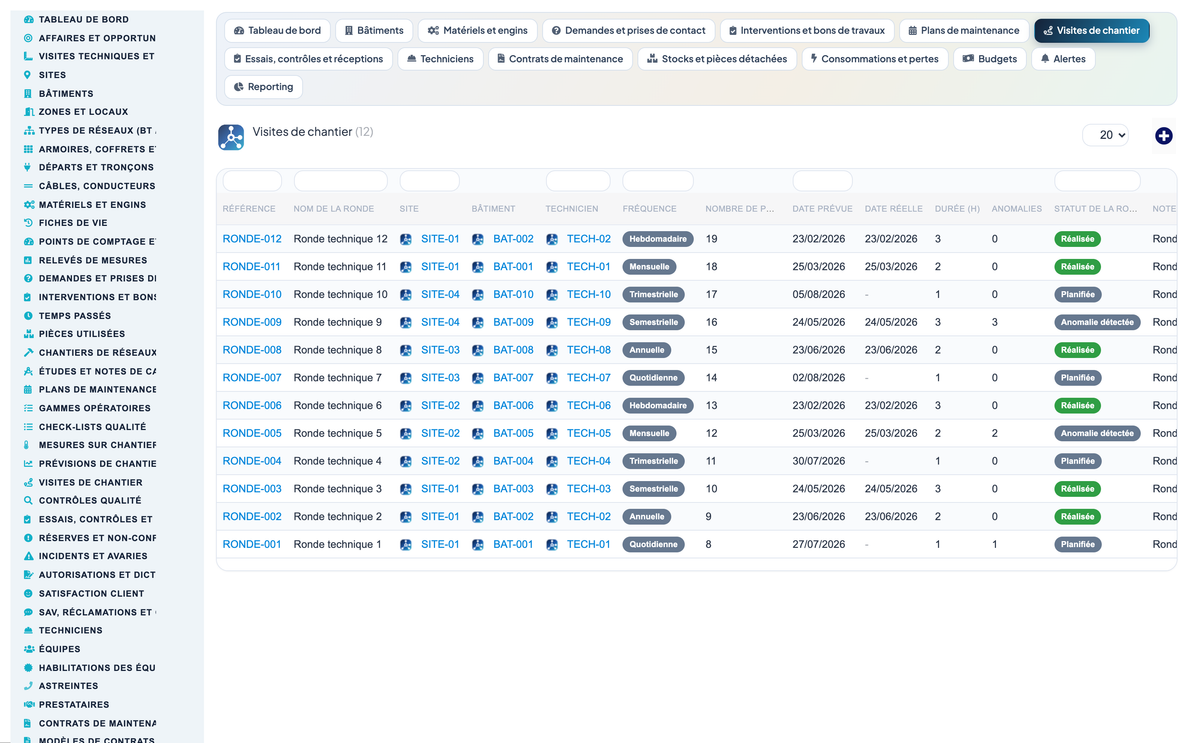Click the technician icon in RONDE-008 row
The height and width of the screenshot is (743, 1200).
(552, 350)
